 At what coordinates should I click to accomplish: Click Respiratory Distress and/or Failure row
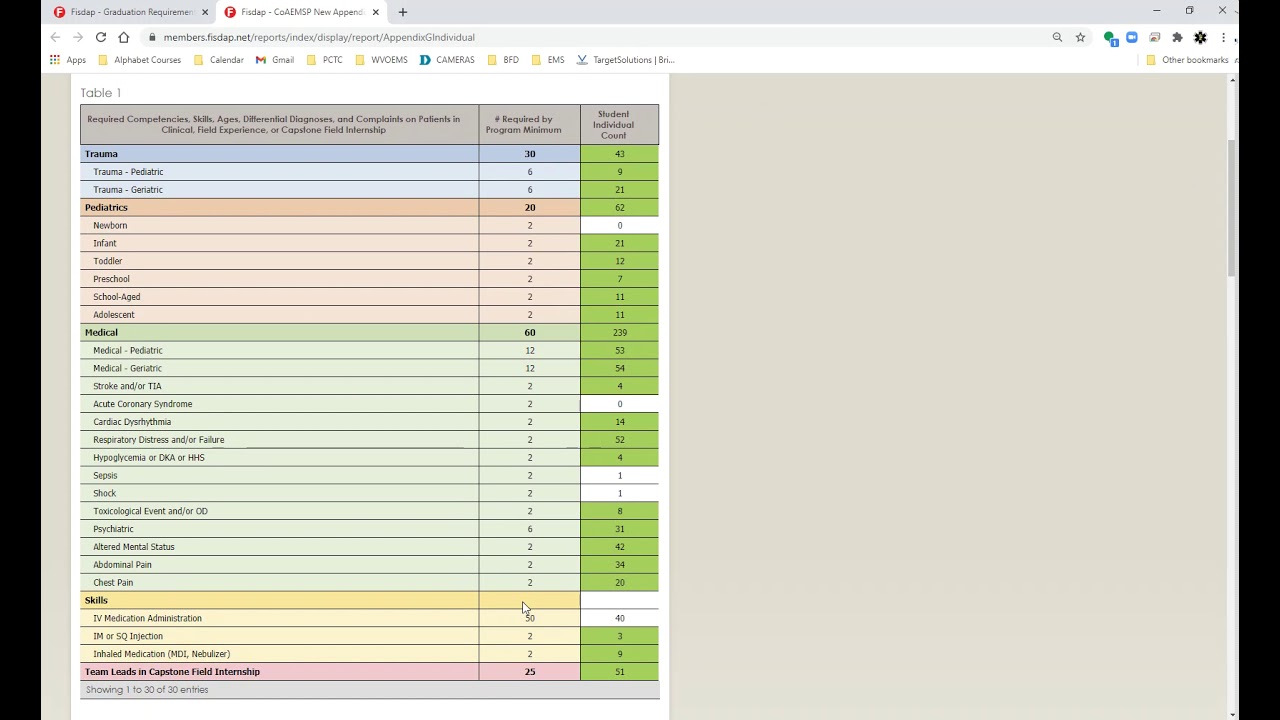coord(159,440)
